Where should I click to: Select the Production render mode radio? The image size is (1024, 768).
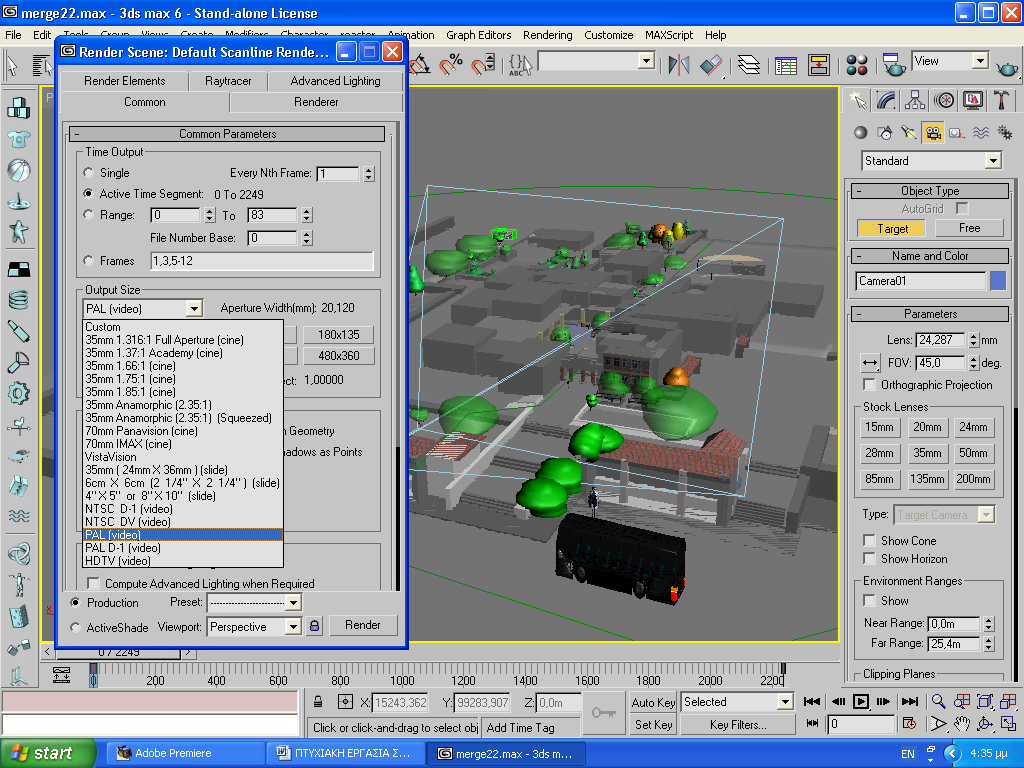click(76, 603)
